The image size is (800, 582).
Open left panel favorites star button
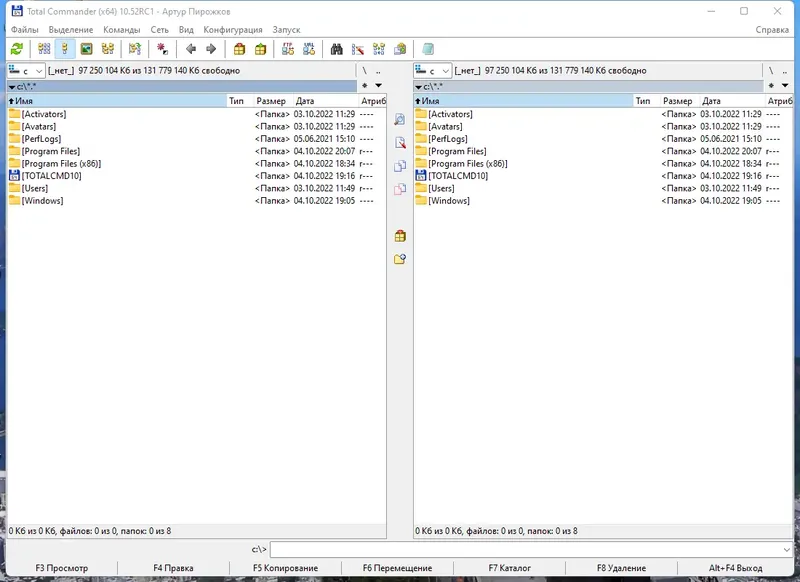(x=365, y=86)
